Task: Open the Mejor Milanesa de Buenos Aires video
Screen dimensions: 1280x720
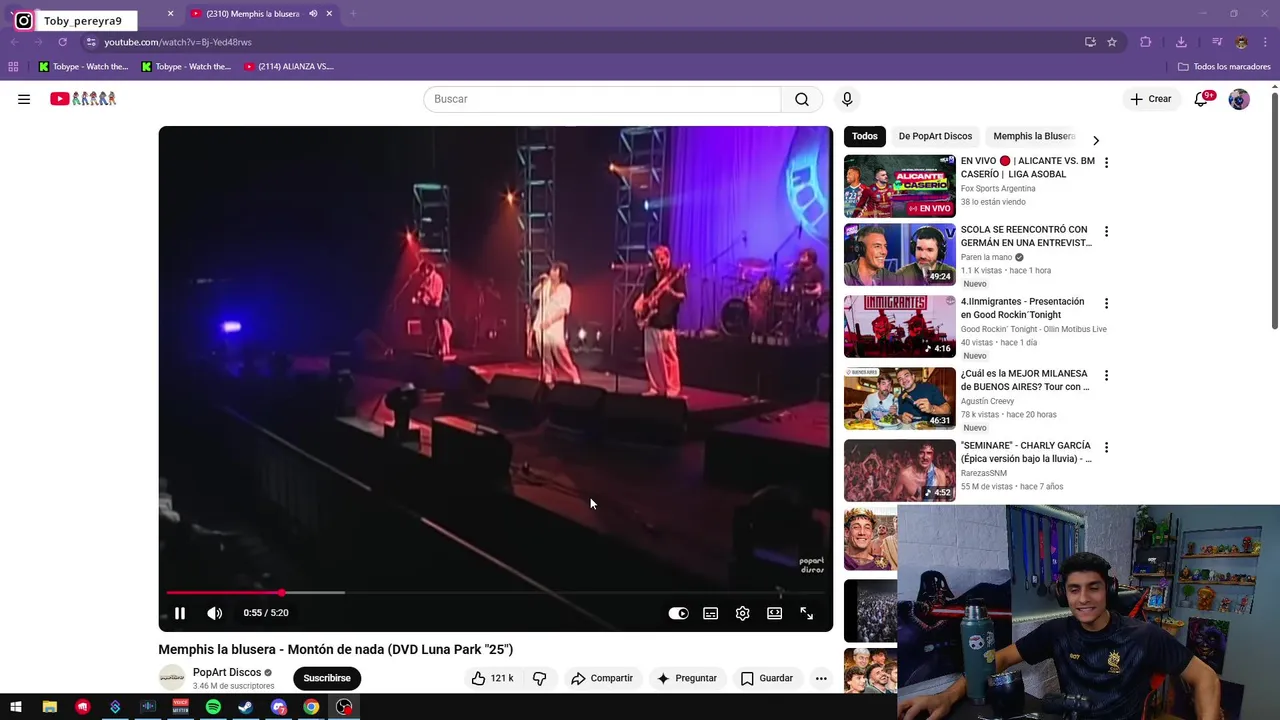Action: coord(1025,380)
